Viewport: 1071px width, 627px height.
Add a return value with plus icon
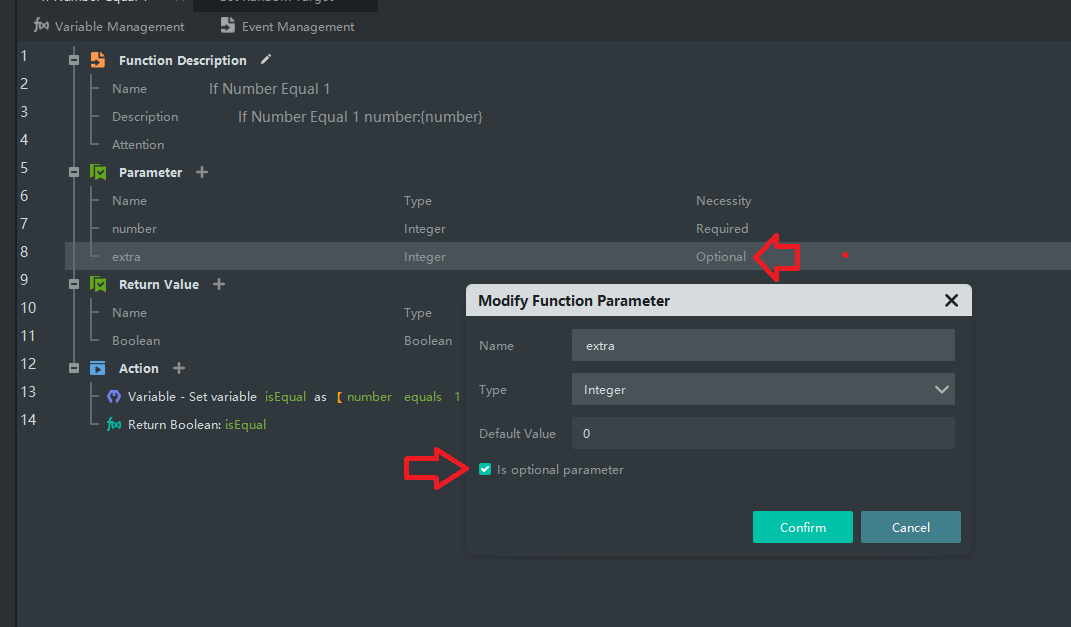(x=219, y=284)
